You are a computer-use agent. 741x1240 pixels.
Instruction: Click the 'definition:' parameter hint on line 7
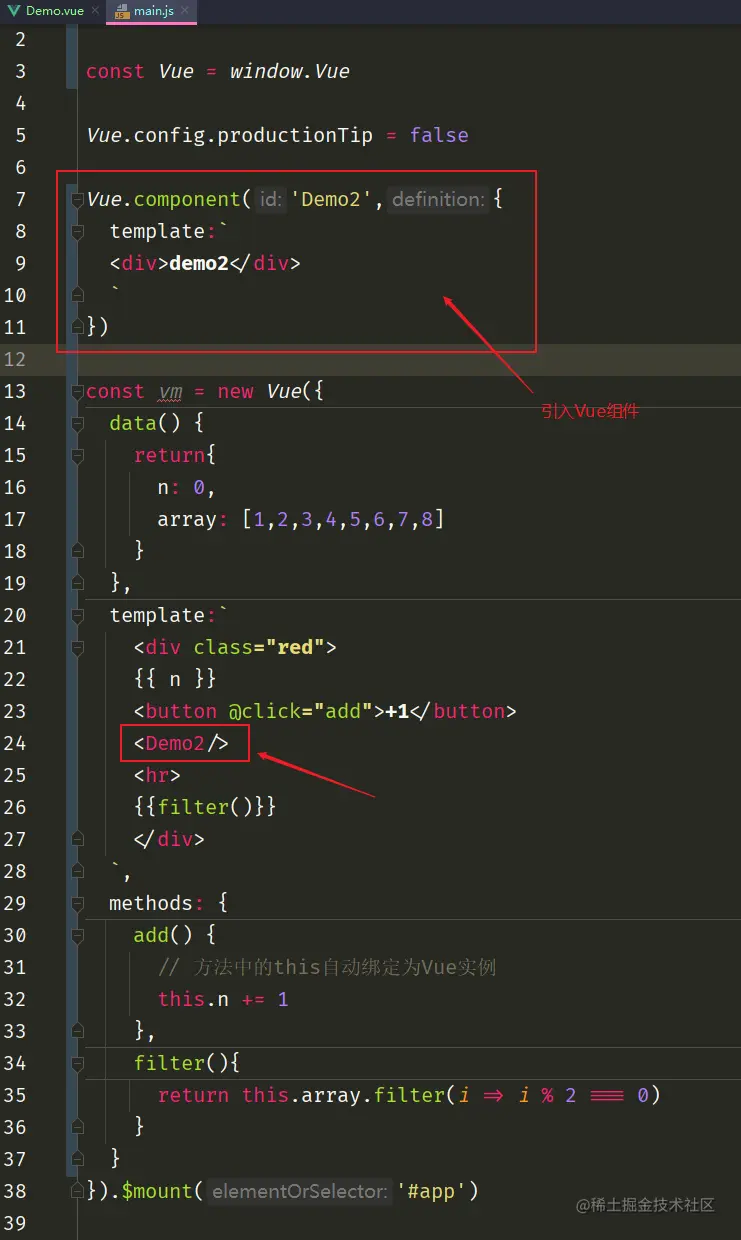[x=438, y=200]
